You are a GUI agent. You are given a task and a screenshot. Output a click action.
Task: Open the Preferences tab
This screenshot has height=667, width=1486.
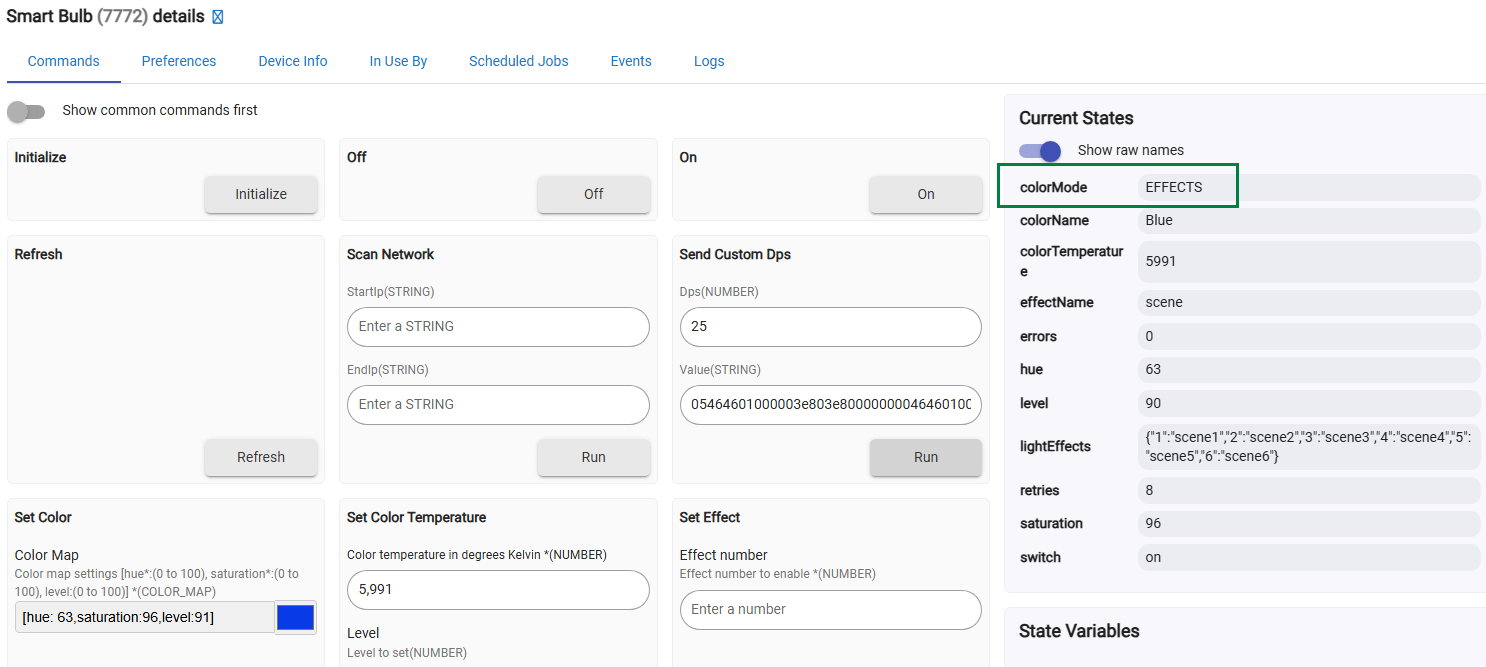tap(179, 61)
